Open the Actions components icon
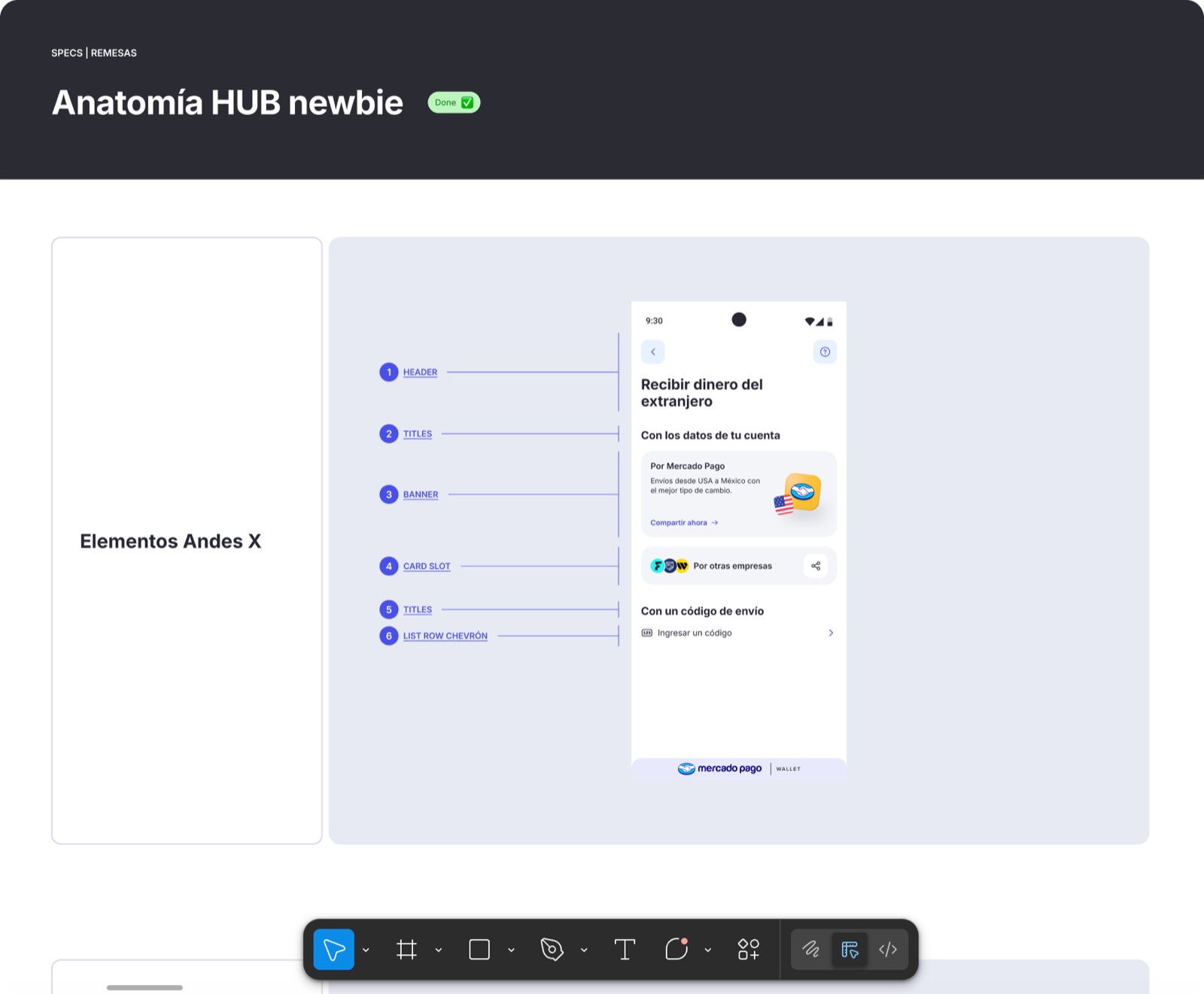 [749, 950]
